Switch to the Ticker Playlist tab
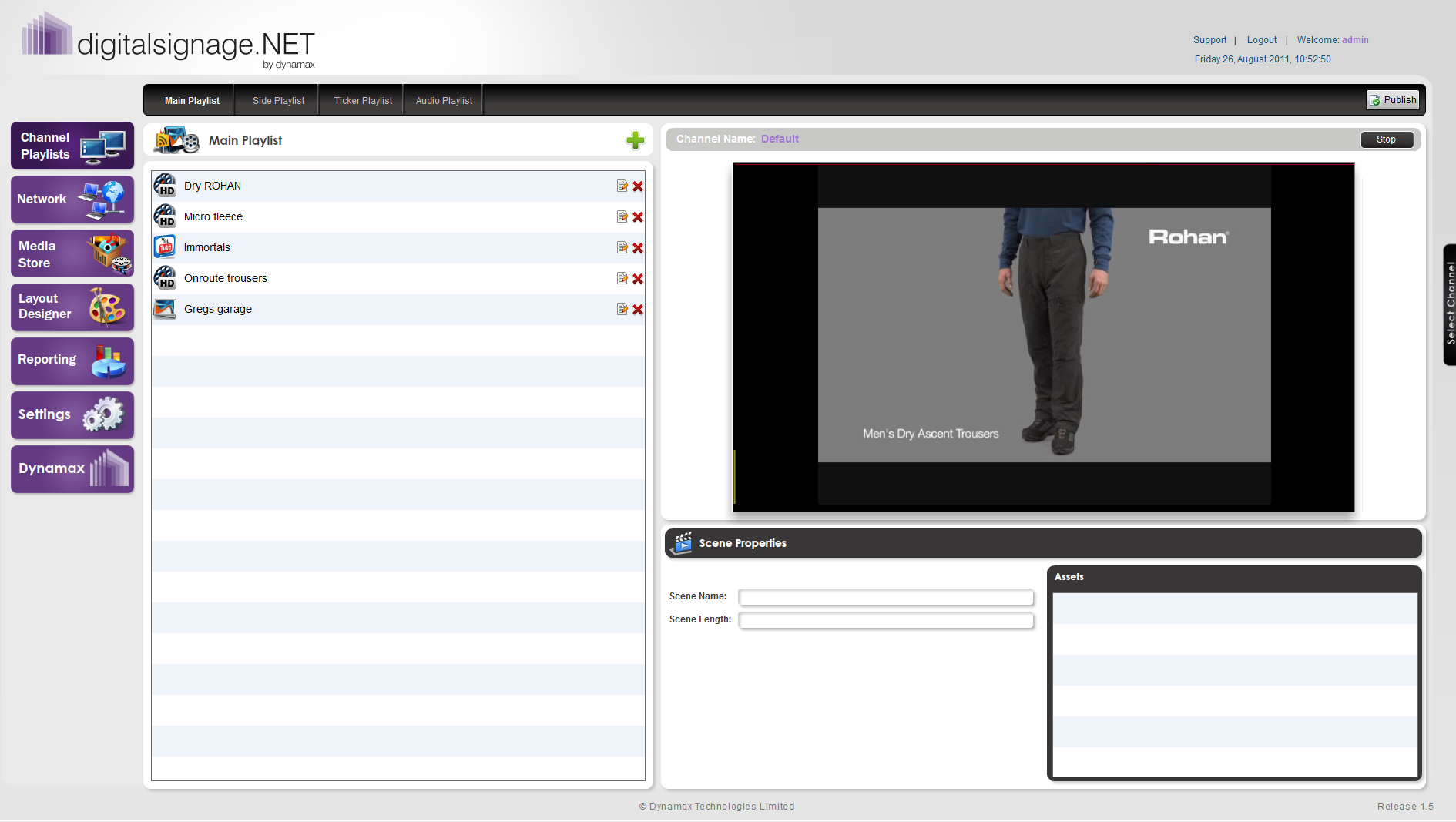 tap(363, 100)
